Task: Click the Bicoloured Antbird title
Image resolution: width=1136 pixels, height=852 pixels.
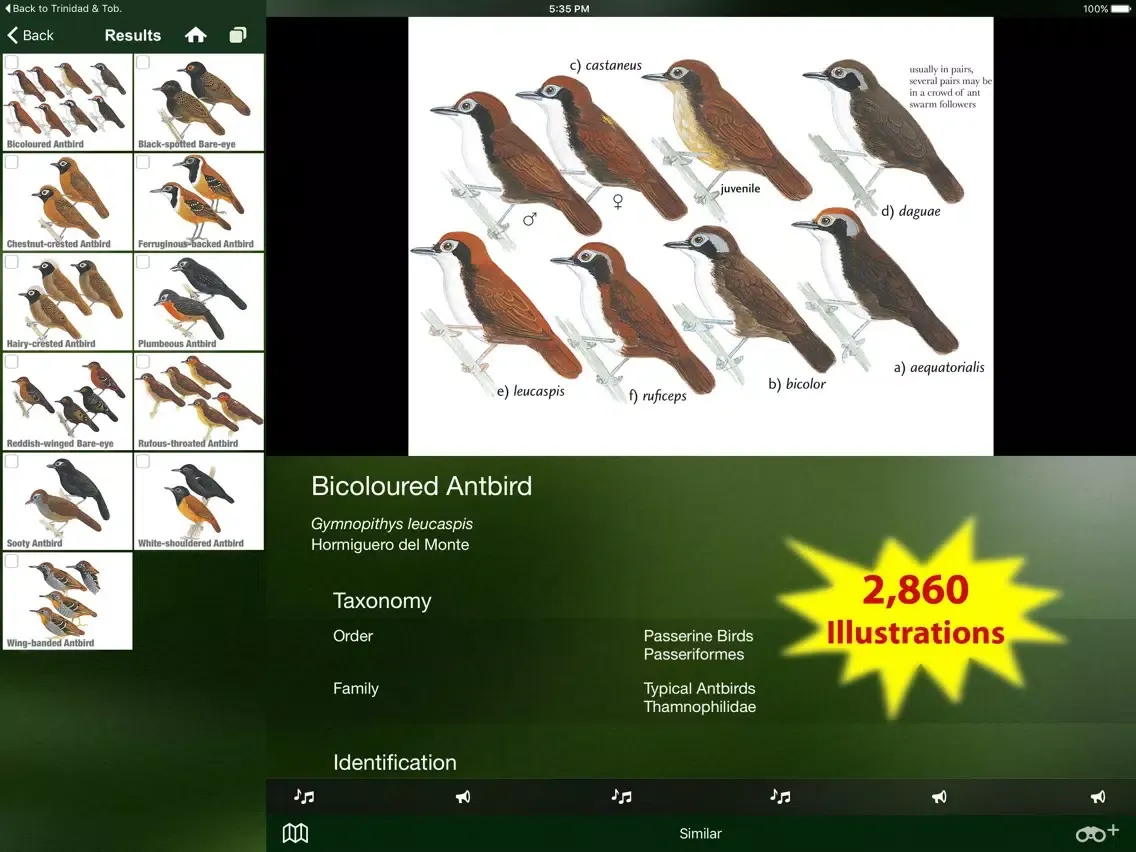Action: click(422, 485)
